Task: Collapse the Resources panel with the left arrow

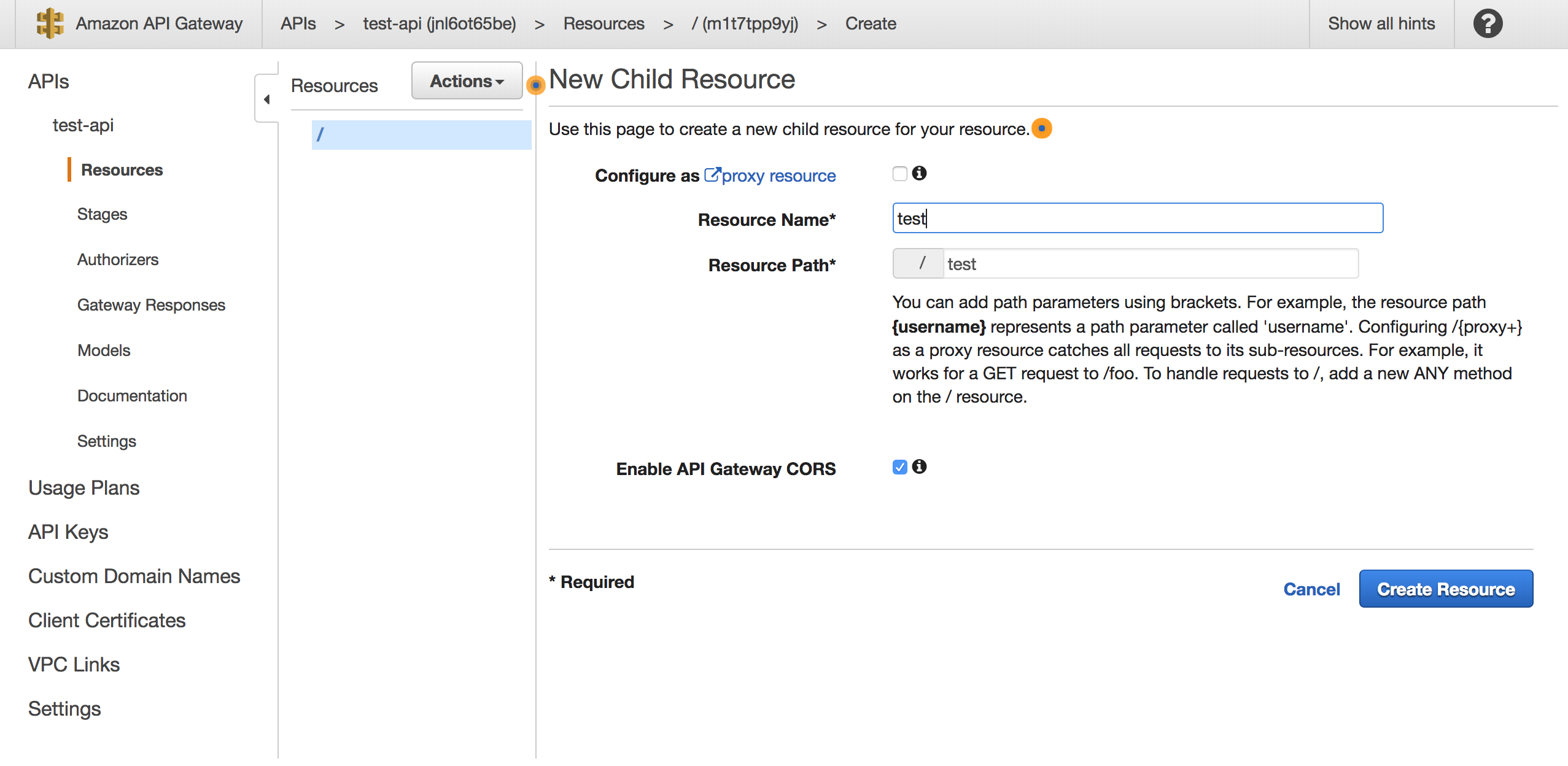Action: (x=266, y=99)
